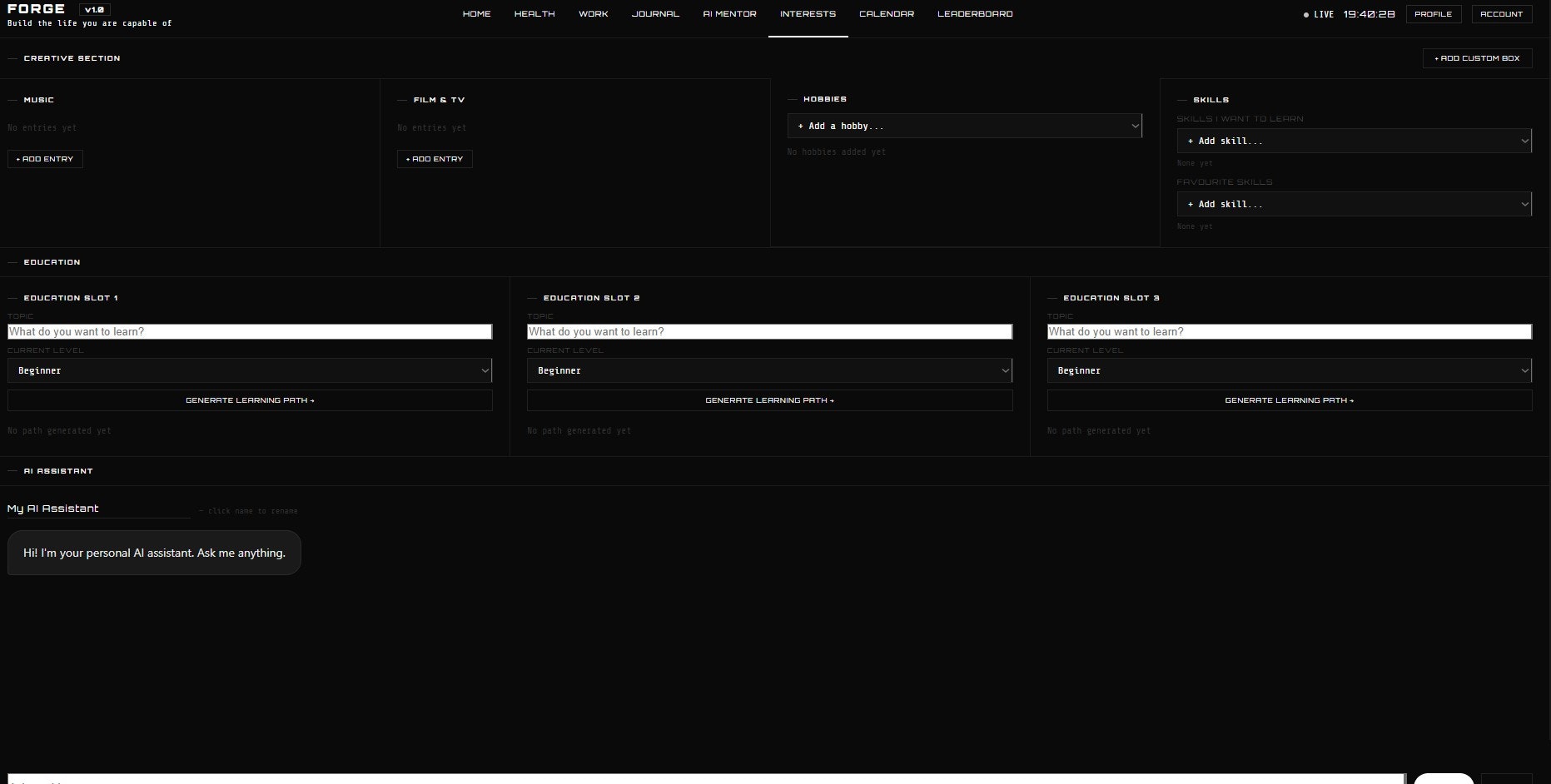Click the 'Skills I Want to Learn' label
The image size is (1551, 784).
(1240, 119)
